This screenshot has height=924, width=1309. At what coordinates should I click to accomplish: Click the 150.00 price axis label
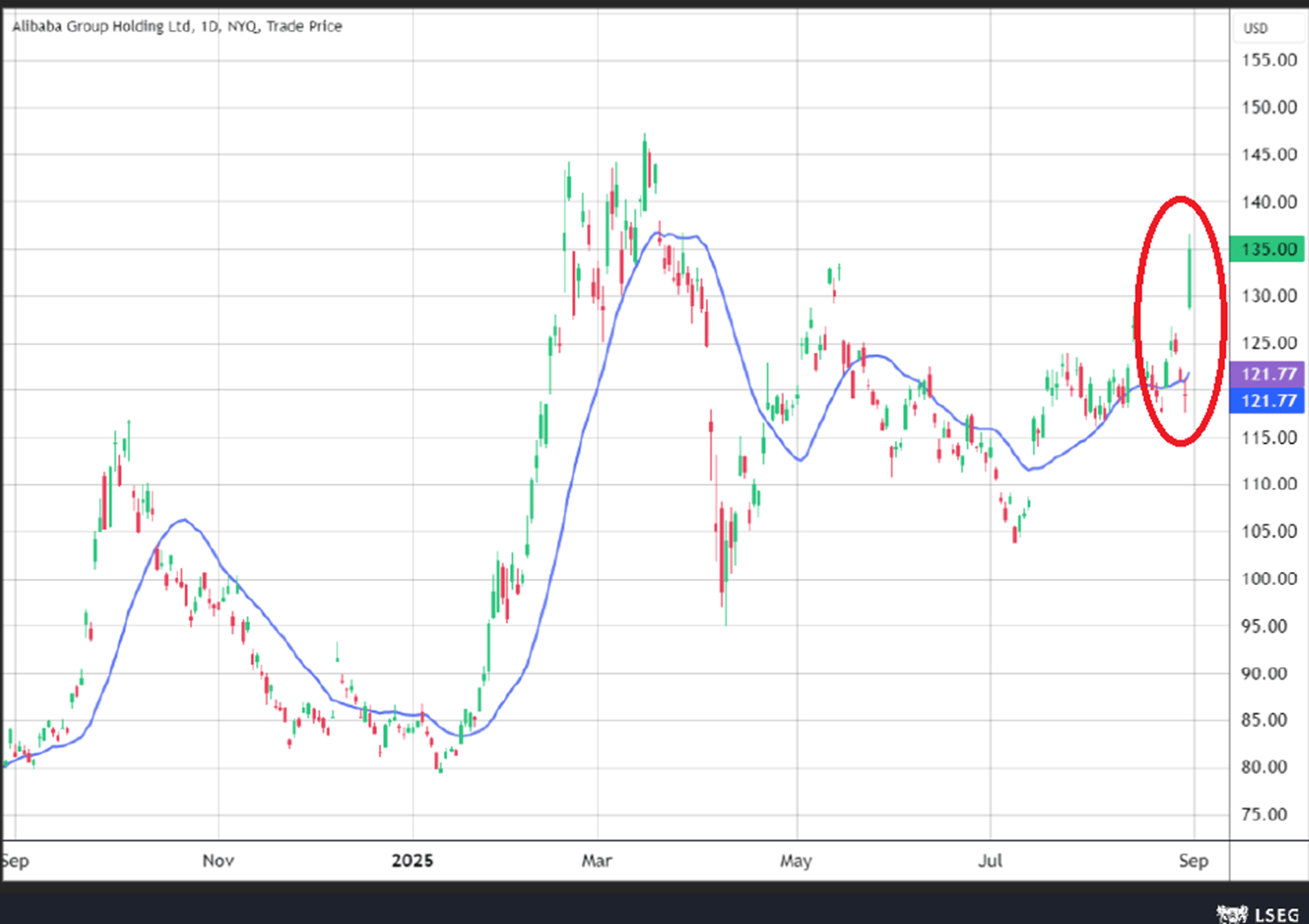1269,107
